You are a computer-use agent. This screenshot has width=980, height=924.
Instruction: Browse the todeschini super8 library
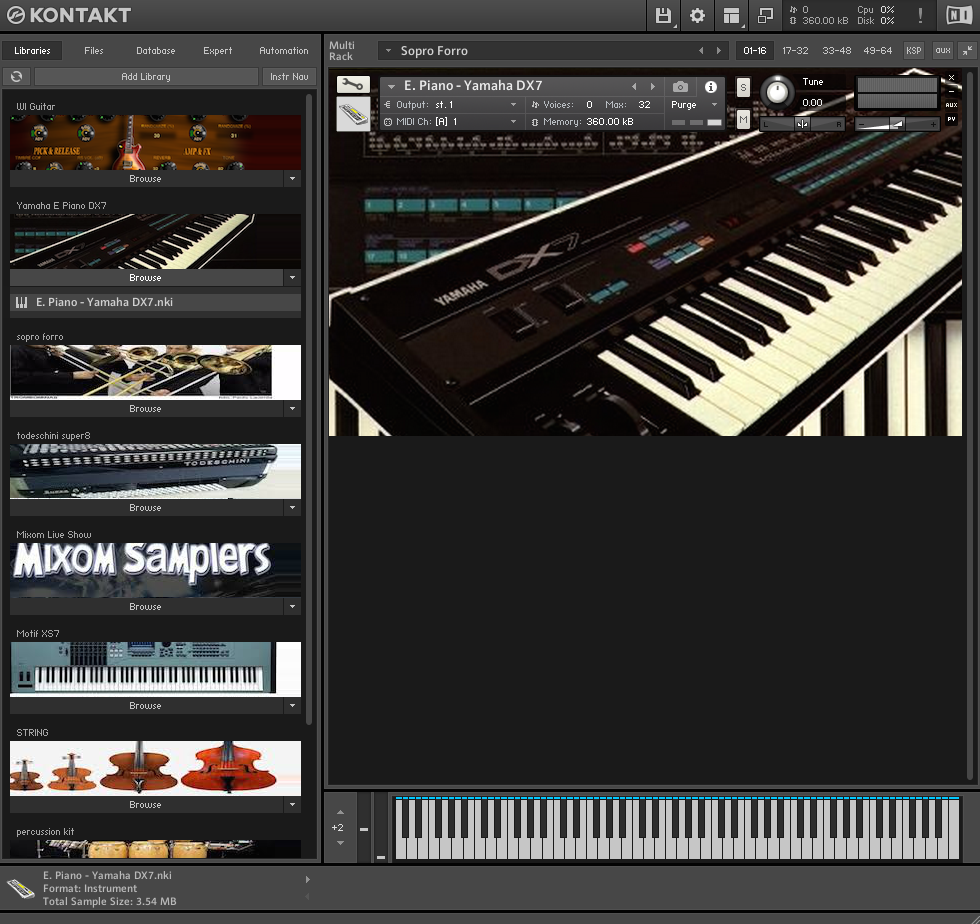146,508
